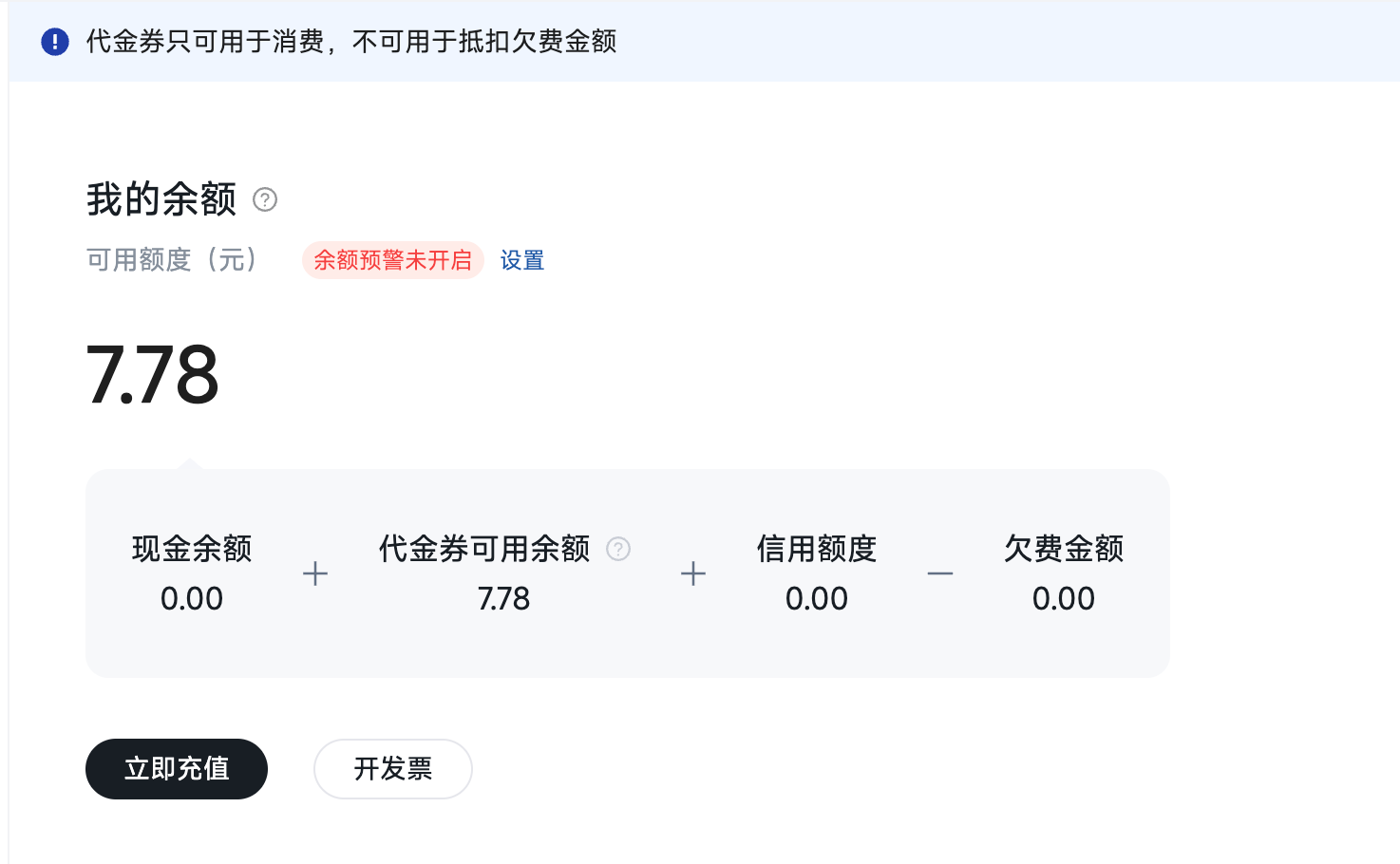Click the 欠费金额 label
Viewport: 1400px width, 864px height.
point(1064,549)
